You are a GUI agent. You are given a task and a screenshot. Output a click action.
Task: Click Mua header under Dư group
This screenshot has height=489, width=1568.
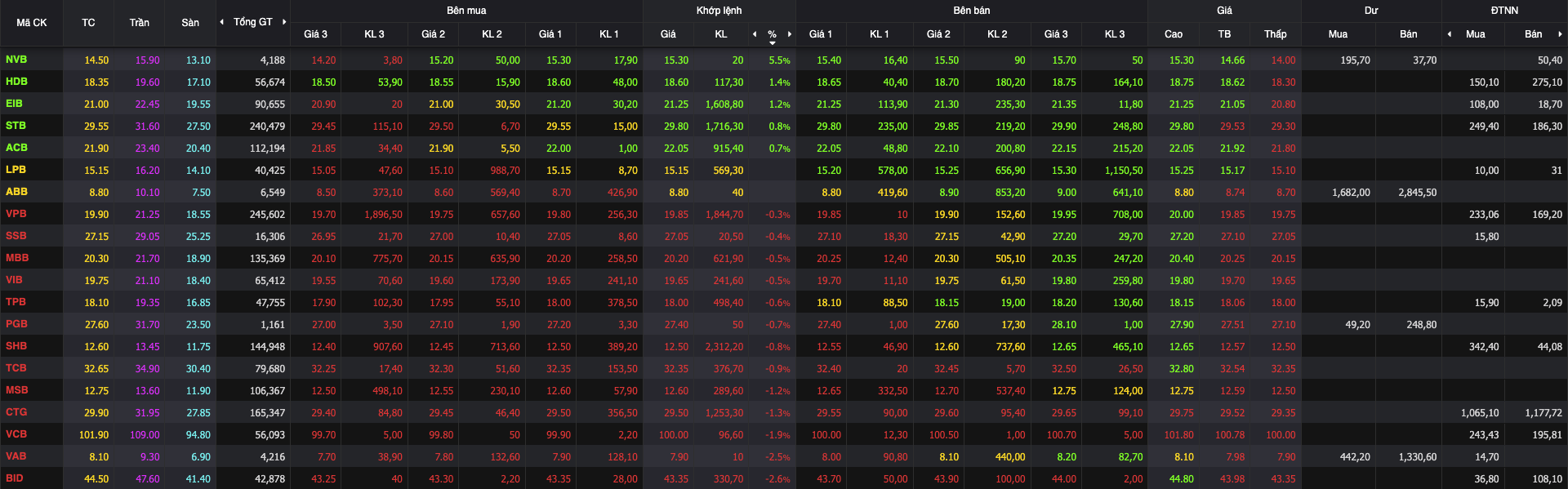coord(1338,34)
